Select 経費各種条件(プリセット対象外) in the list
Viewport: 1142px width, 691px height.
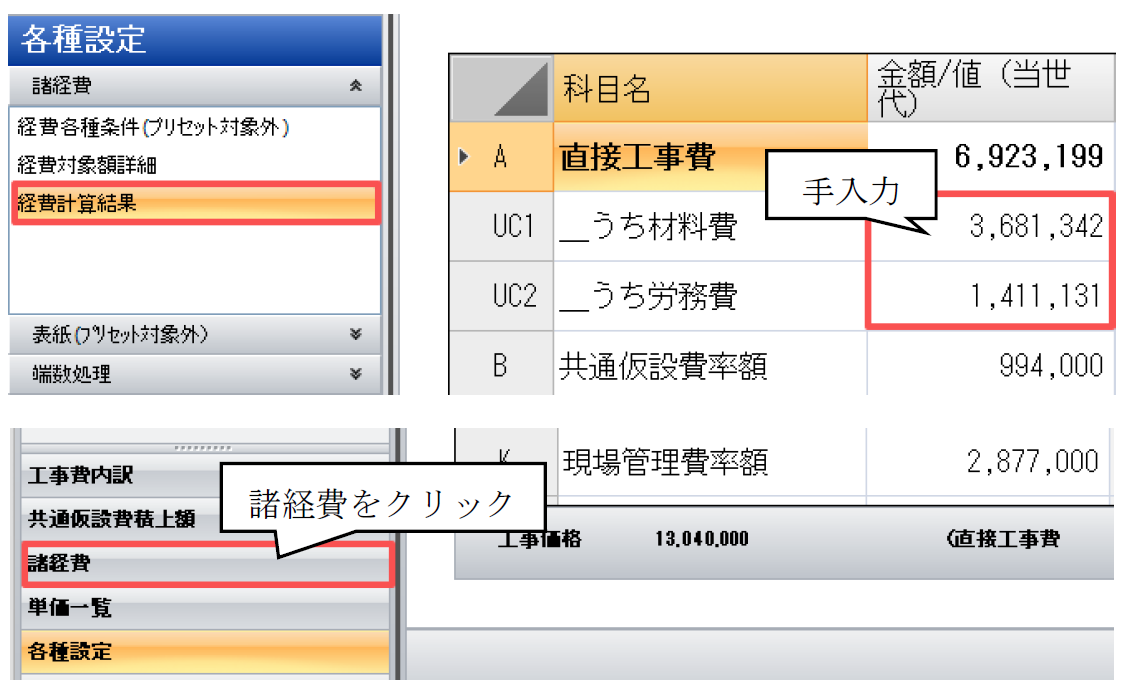(x=153, y=127)
